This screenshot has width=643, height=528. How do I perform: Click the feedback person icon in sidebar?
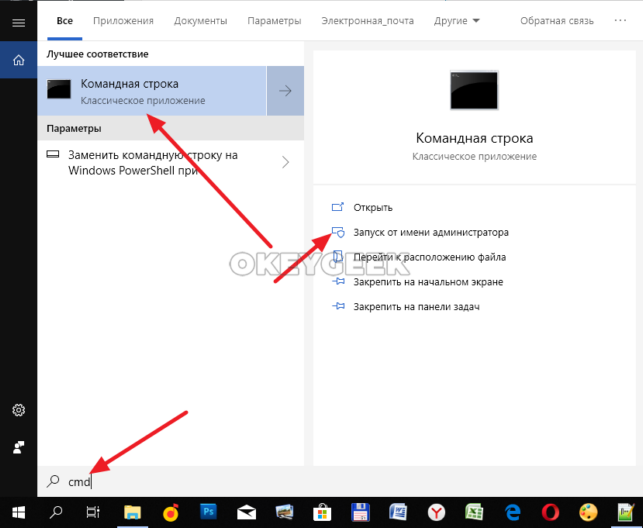point(18,447)
